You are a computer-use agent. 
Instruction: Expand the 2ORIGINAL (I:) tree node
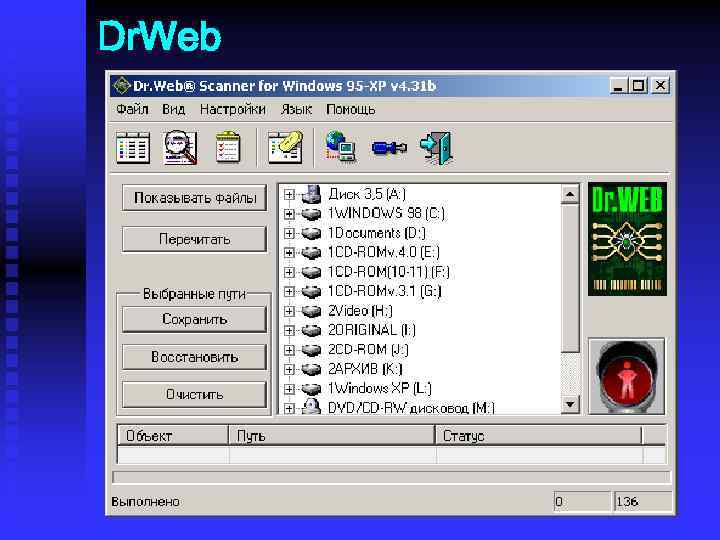click(x=289, y=331)
